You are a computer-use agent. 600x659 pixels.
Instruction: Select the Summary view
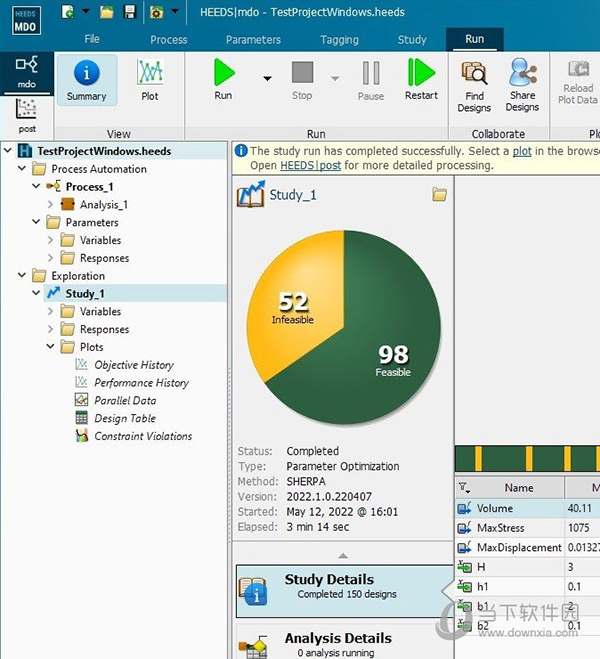[x=87, y=80]
